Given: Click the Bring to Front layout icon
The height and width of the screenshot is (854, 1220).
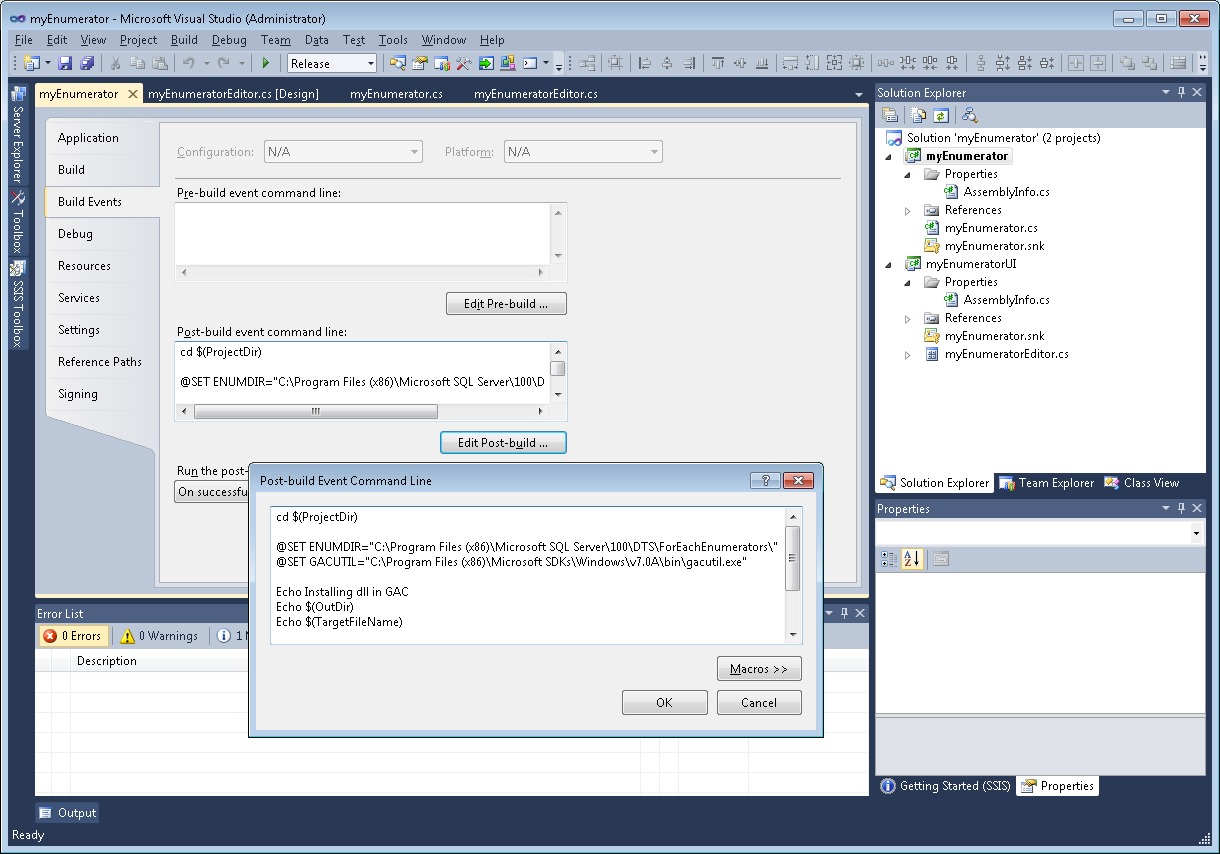Looking at the screenshot, I should 1128,63.
